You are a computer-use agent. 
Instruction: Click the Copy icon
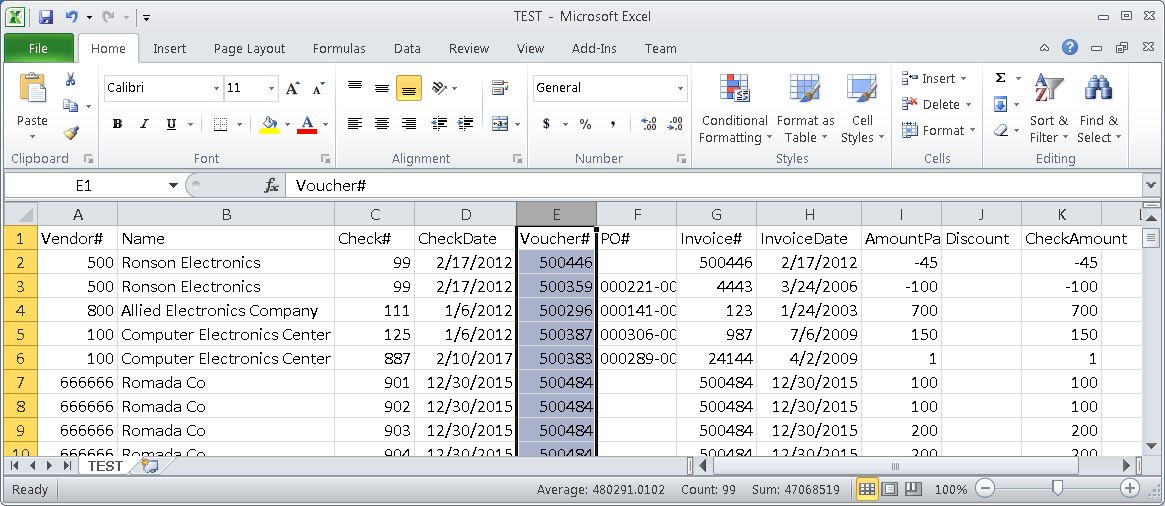71,106
